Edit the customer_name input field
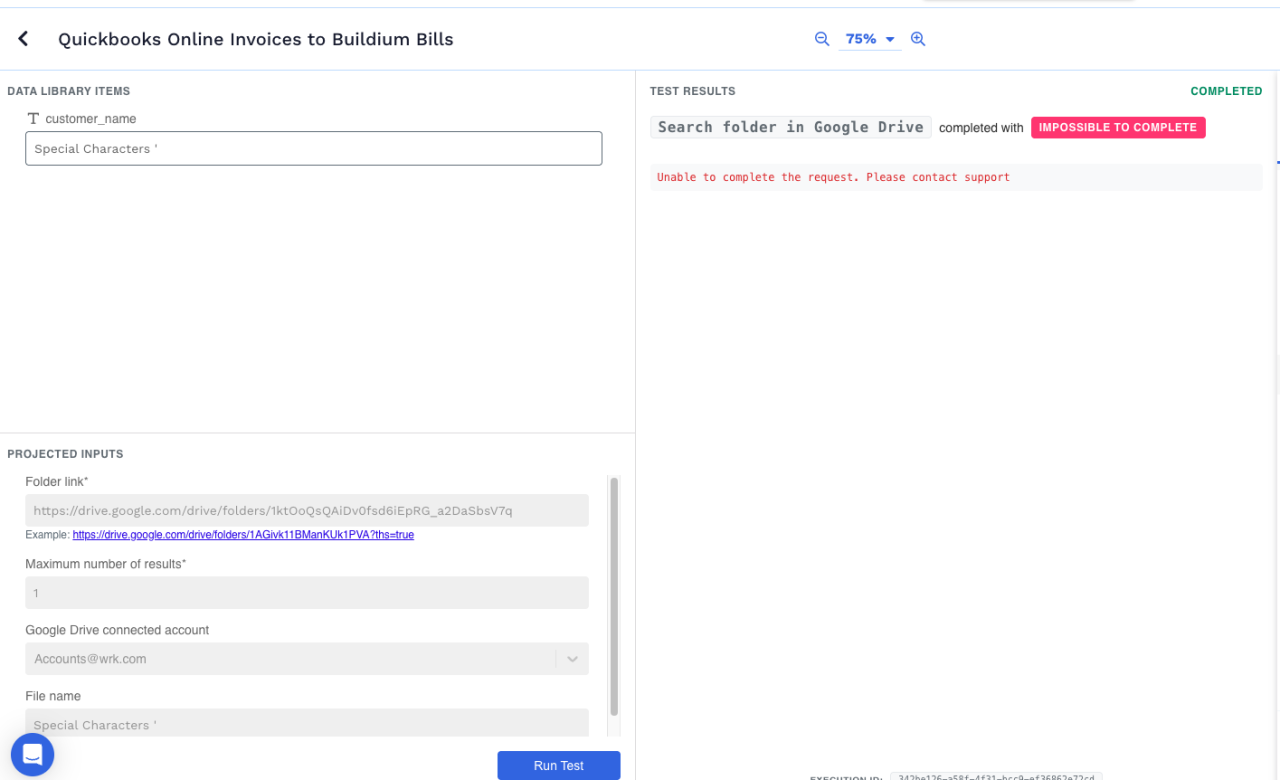The width and height of the screenshot is (1280, 780). [x=313, y=148]
